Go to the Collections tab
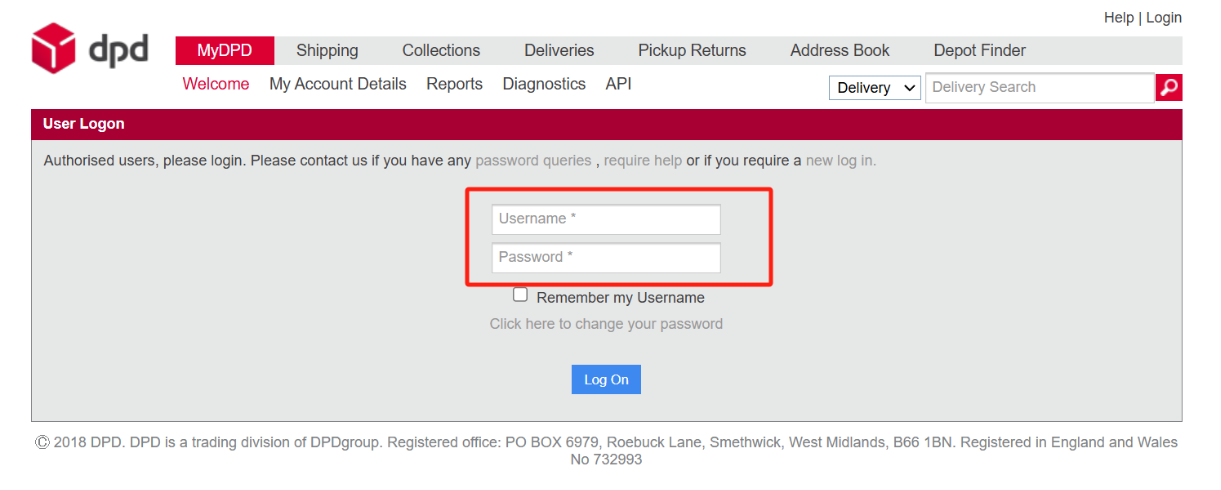 [441, 51]
